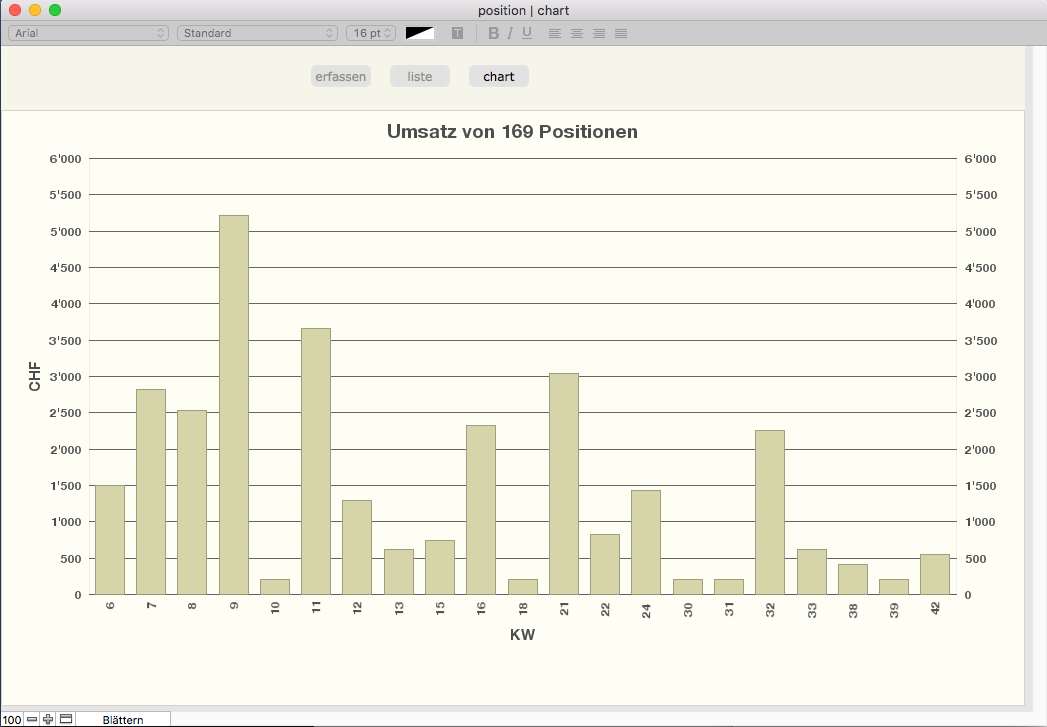Switch to the erfassen tab
Image resolution: width=1047 pixels, height=727 pixels.
pos(341,76)
